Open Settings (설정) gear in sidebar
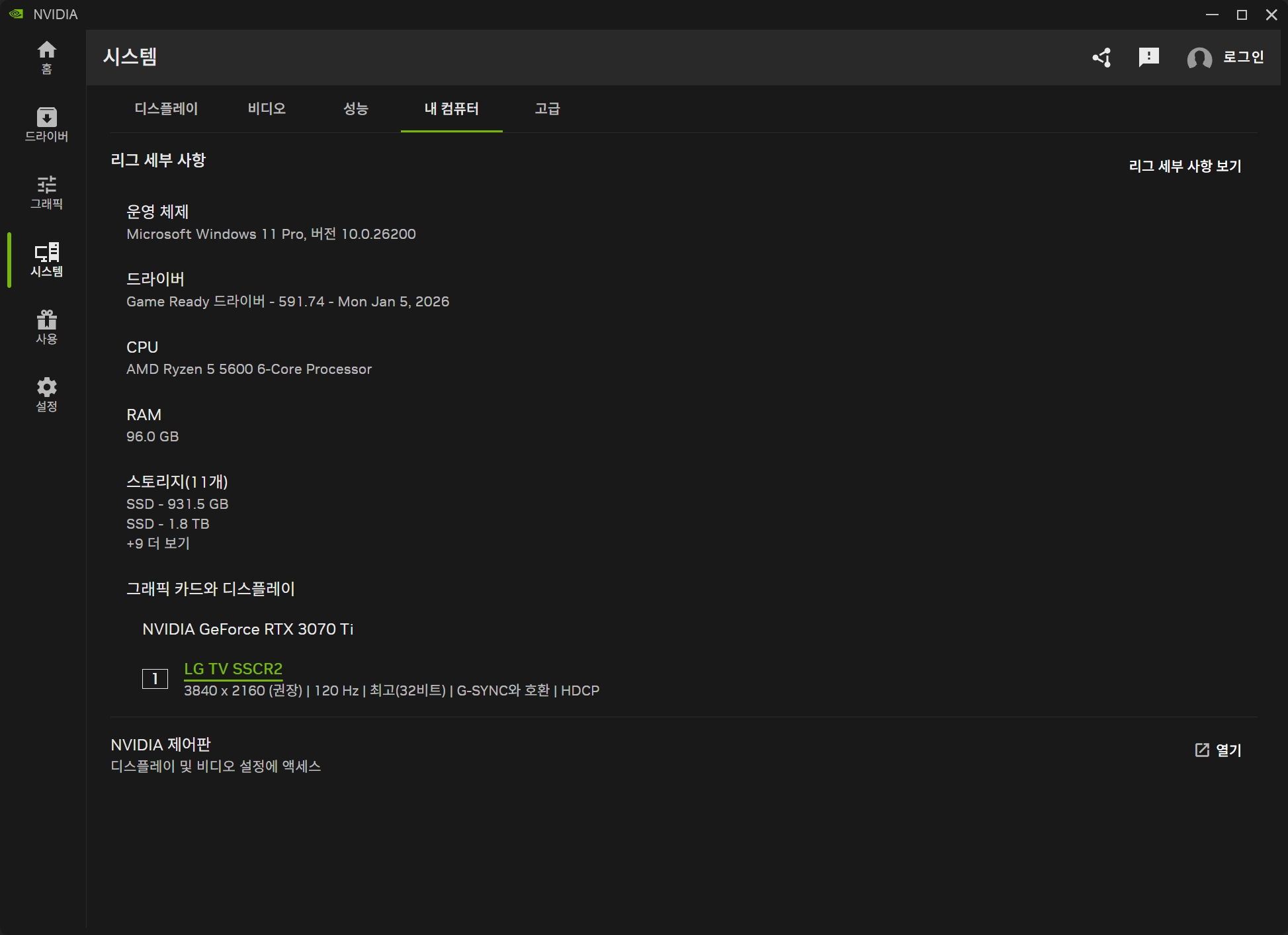The image size is (1288, 935). (46, 394)
